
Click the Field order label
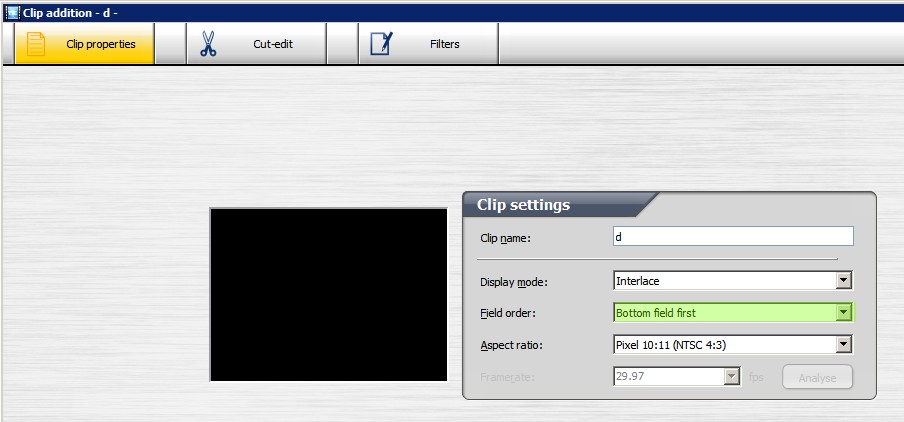[x=508, y=314]
